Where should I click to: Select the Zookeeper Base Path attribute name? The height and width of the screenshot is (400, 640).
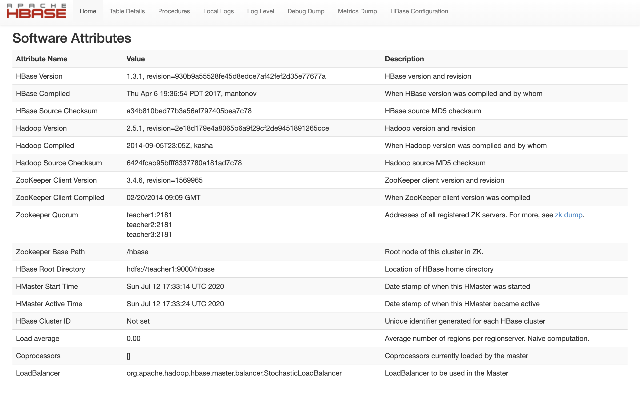[x=50, y=251]
